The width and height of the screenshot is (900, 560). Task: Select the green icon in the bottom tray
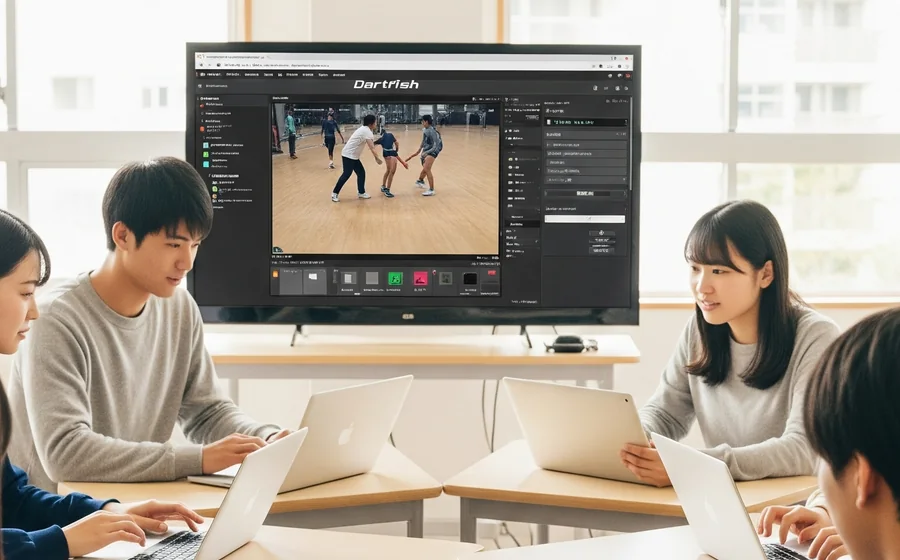[395, 279]
